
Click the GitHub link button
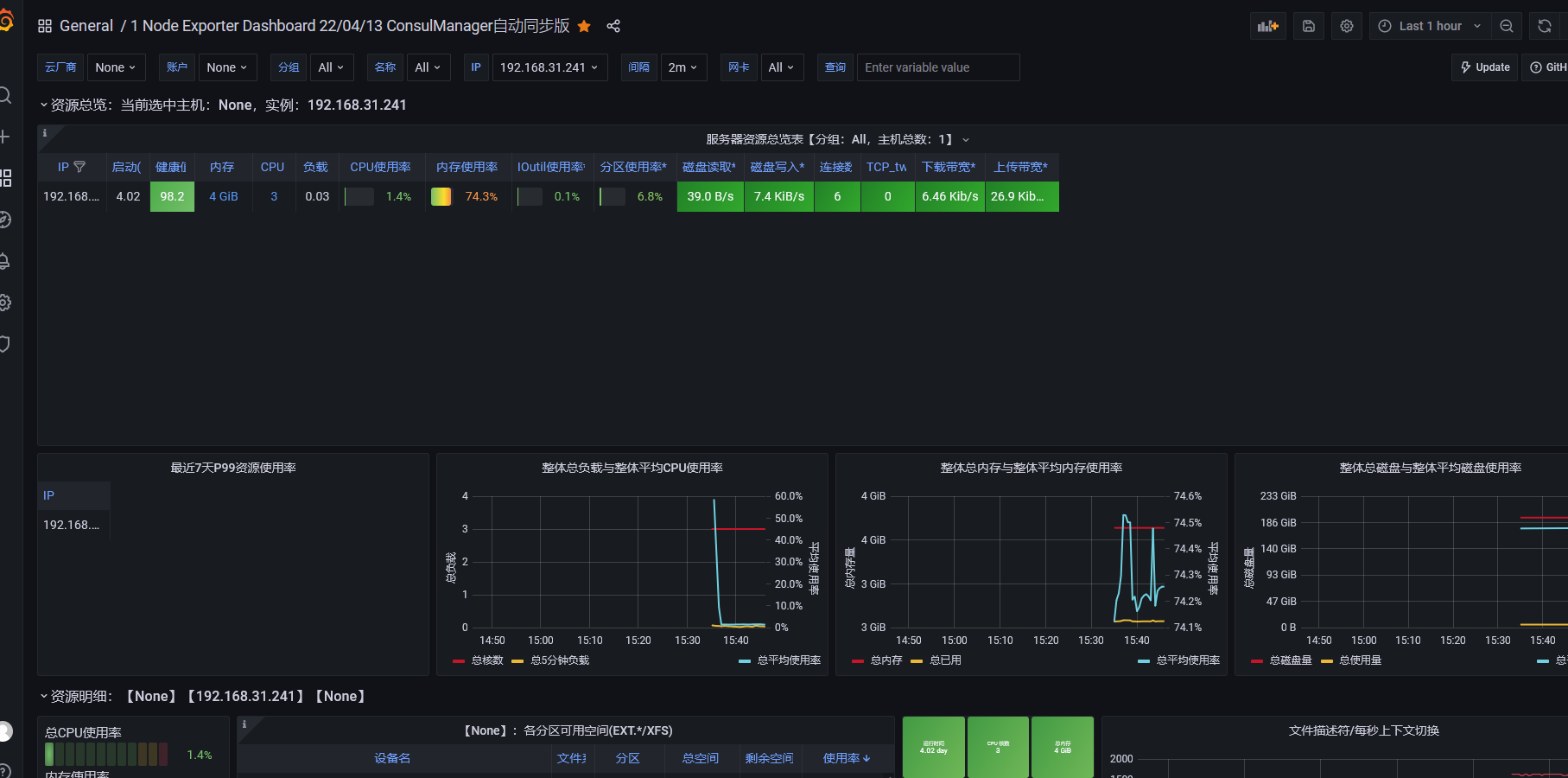tap(1546, 67)
